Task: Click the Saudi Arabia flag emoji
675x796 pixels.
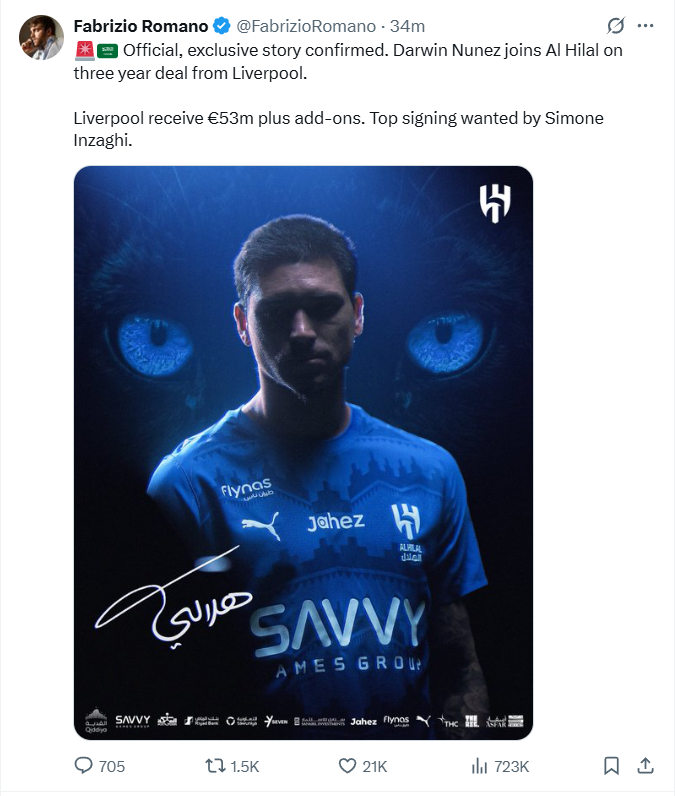Action: pyautogui.click(x=107, y=51)
